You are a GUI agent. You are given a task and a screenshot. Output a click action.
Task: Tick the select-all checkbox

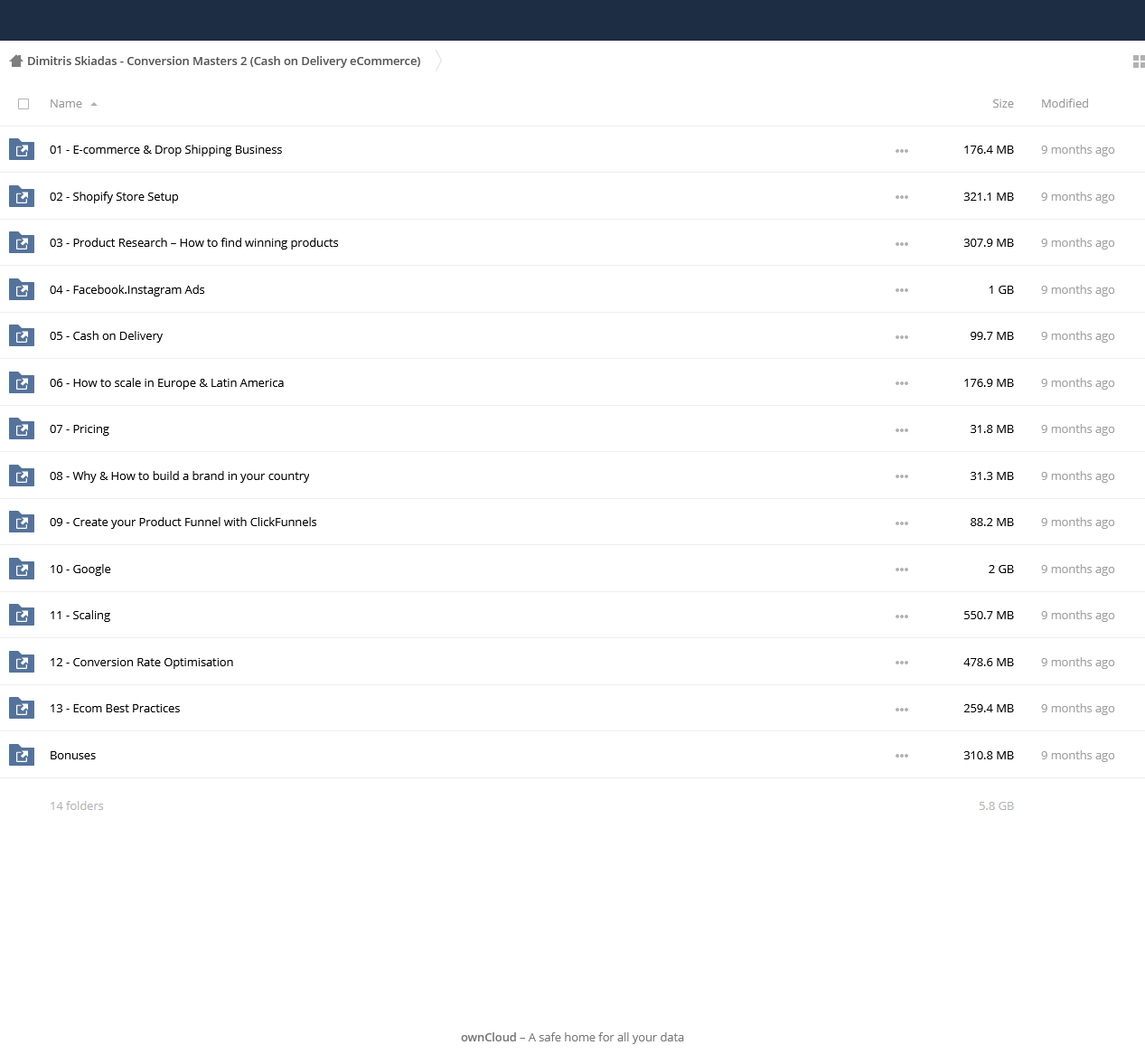pos(23,104)
